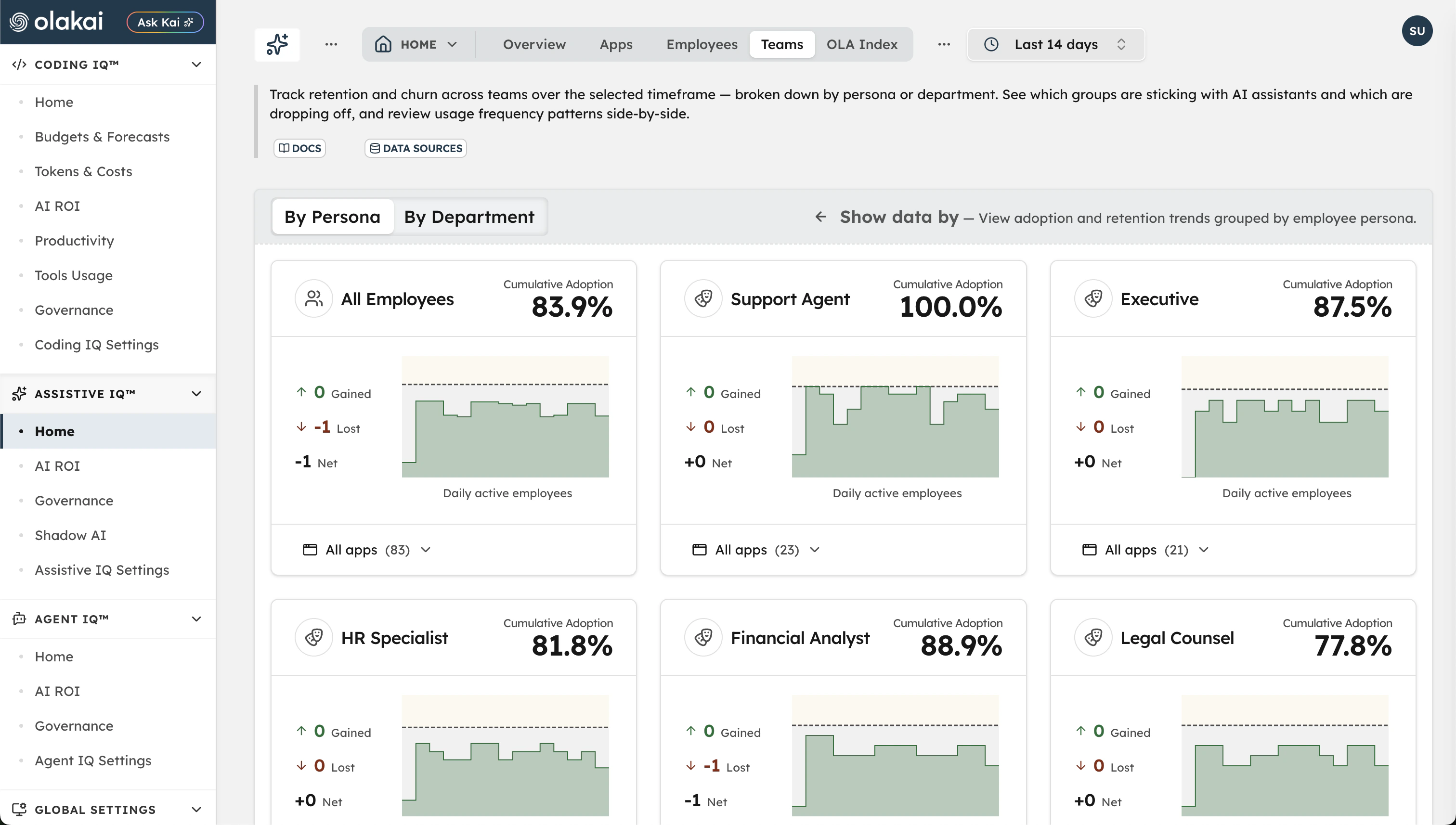1456x825 pixels.
Task: Switch to the Apps tab
Action: tap(616, 44)
